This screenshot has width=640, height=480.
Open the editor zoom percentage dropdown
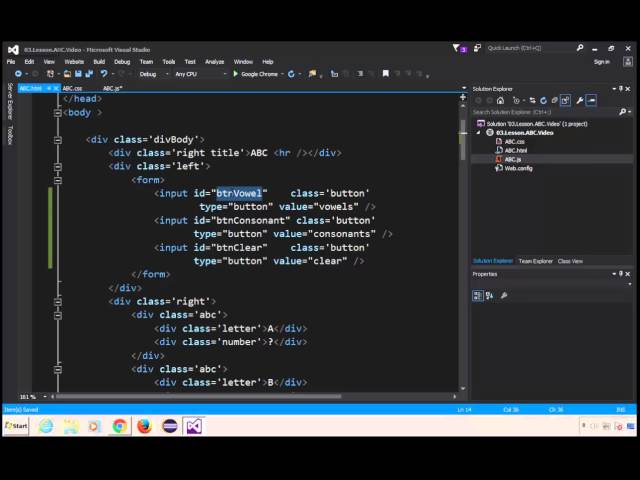point(45,396)
